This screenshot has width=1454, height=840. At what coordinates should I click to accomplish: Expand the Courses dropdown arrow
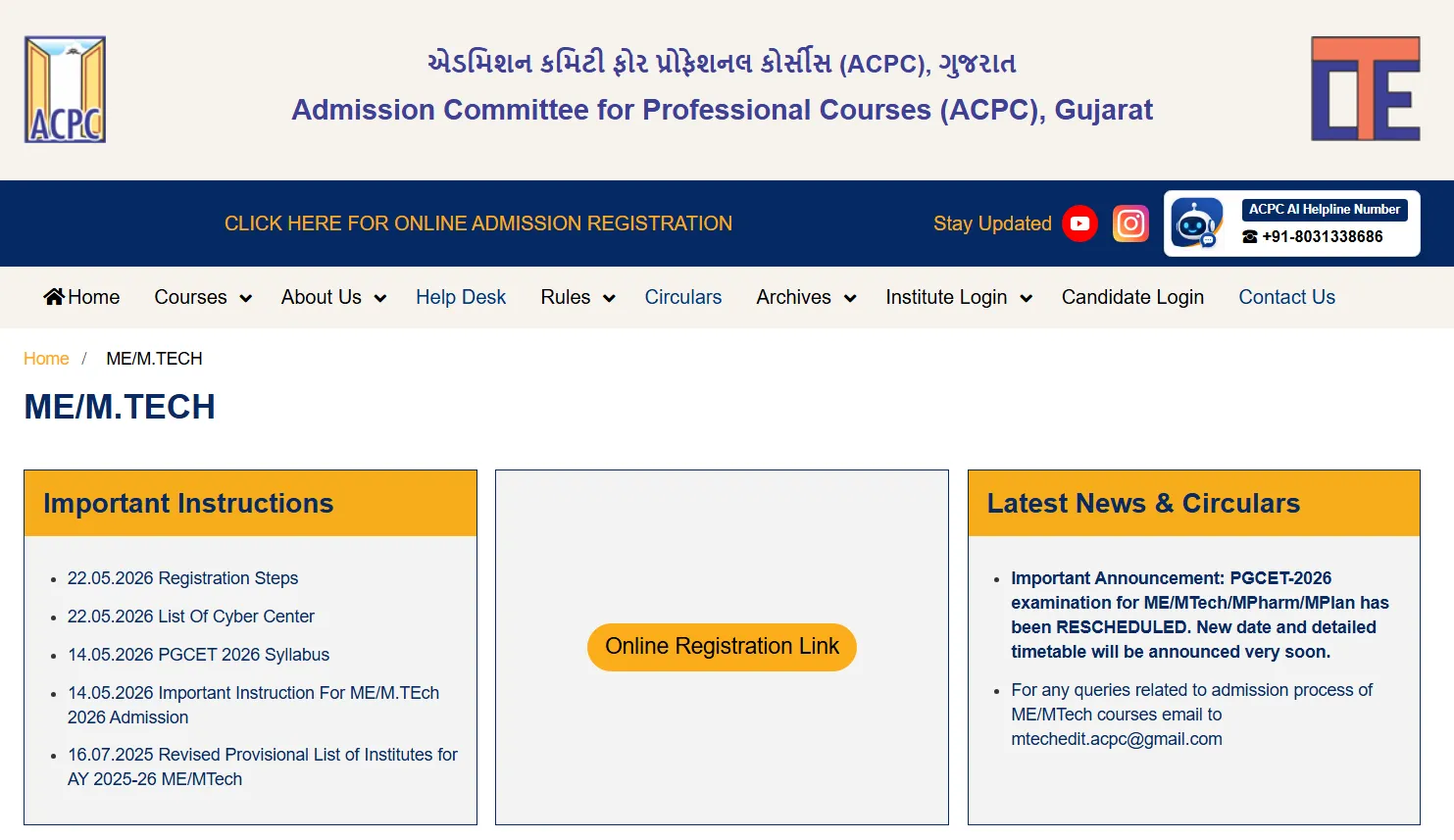click(x=246, y=298)
